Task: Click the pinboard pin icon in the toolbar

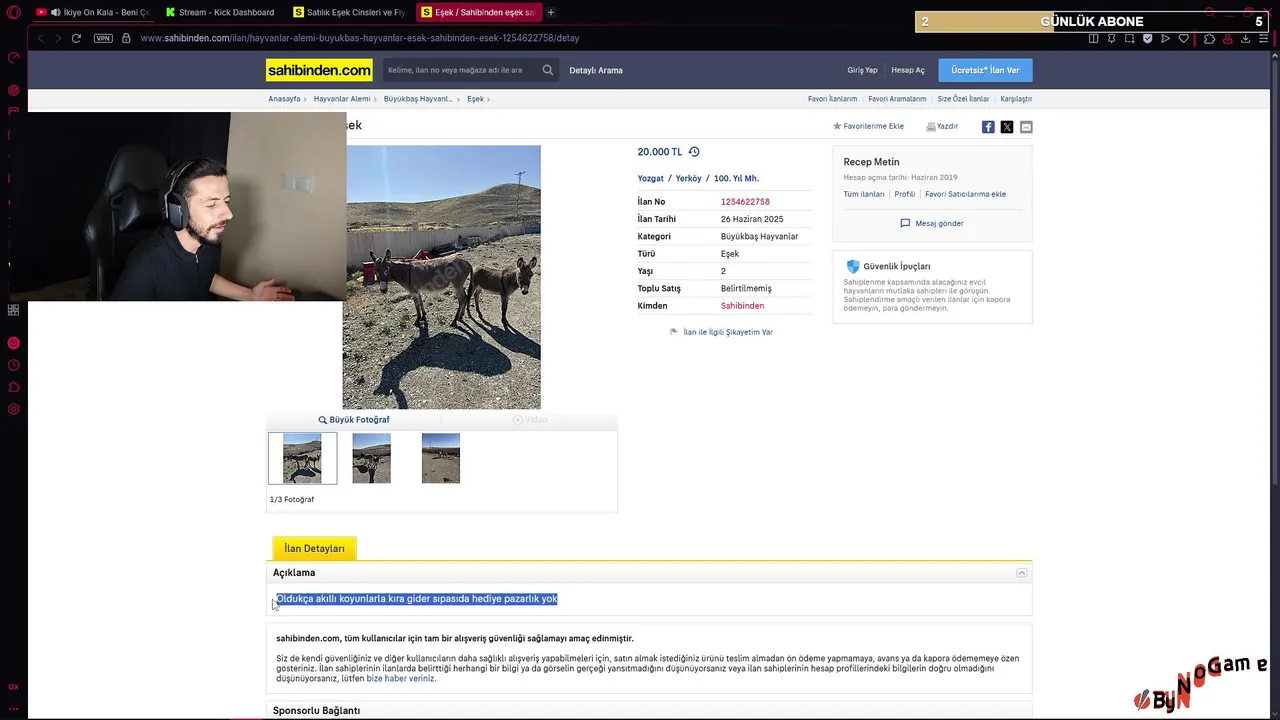Action: (1111, 38)
